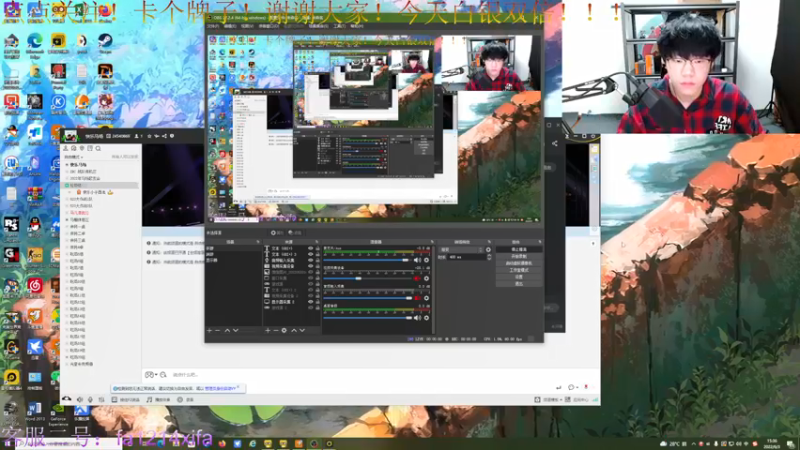Screen dimensions: 800x450
Task: Open scene transition properties gear
Action: pos(488,250)
